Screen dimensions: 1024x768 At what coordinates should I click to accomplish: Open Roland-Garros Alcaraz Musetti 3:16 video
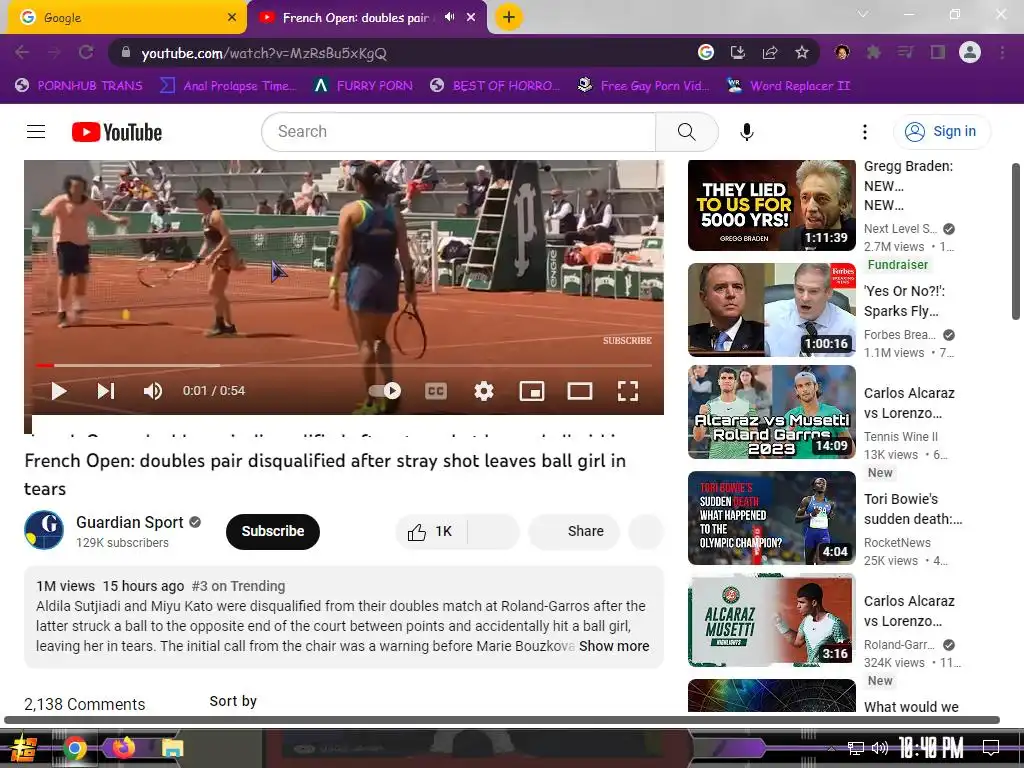click(x=771, y=620)
